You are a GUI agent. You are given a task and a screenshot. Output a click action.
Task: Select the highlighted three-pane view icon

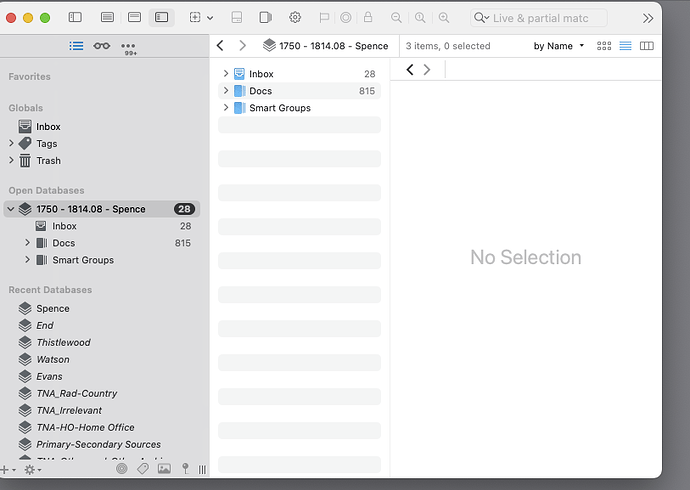click(161, 18)
